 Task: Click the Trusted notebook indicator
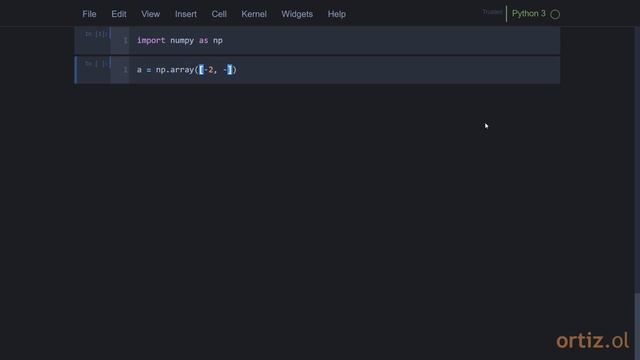click(492, 12)
